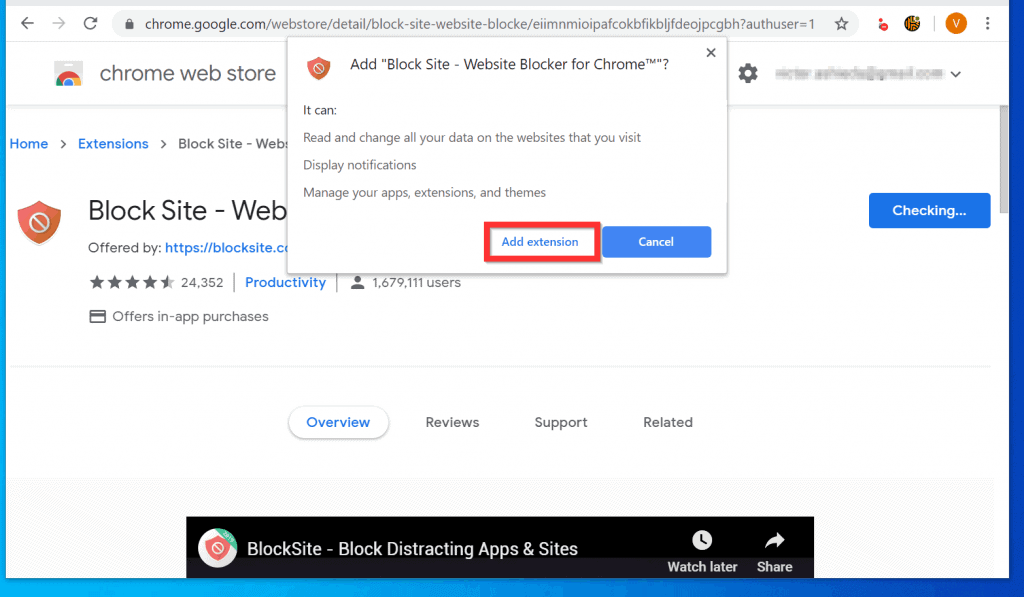This screenshot has height=597, width=1024.
Task: View site security lock info
Action: pos(129,24)
